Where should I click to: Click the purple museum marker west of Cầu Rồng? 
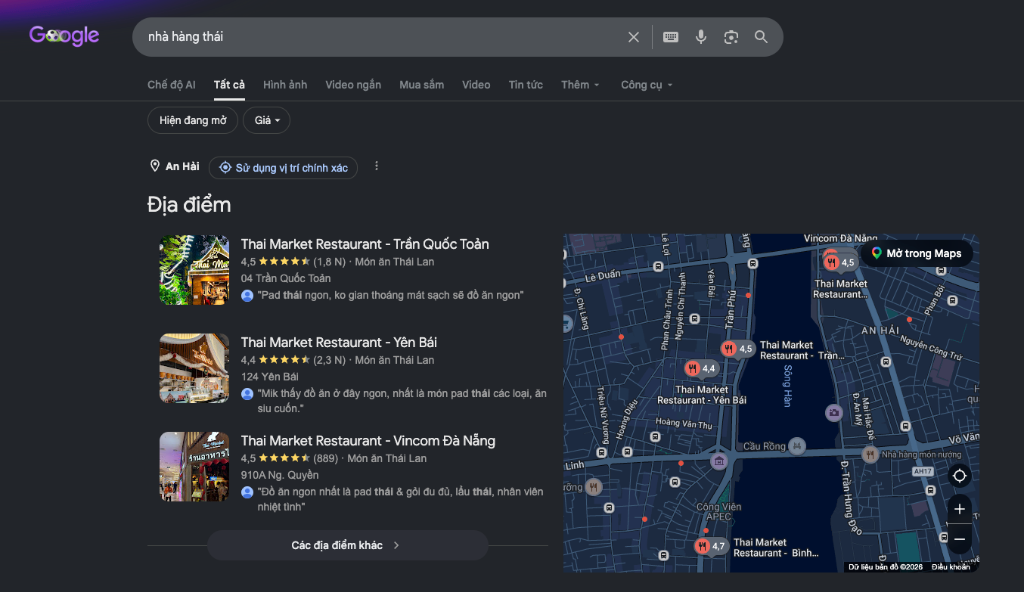(x=718, y=461)
